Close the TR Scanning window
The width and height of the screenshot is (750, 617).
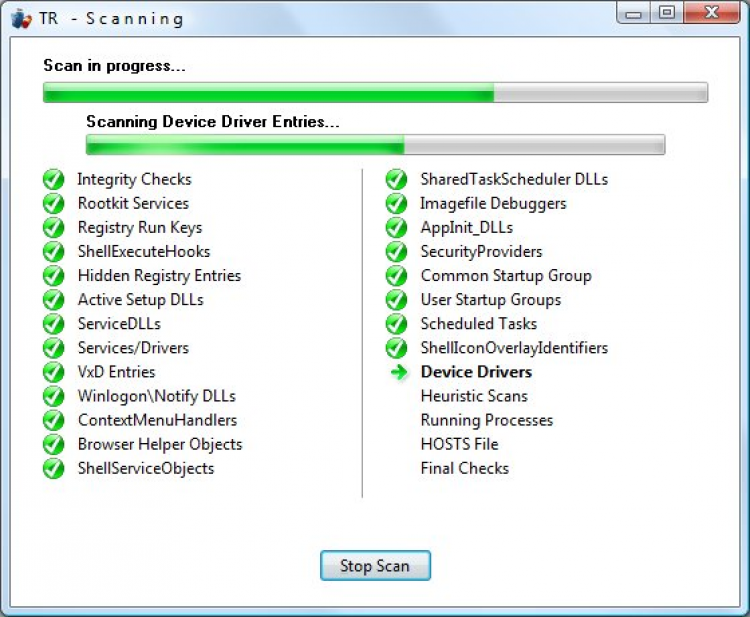point(712,13)
